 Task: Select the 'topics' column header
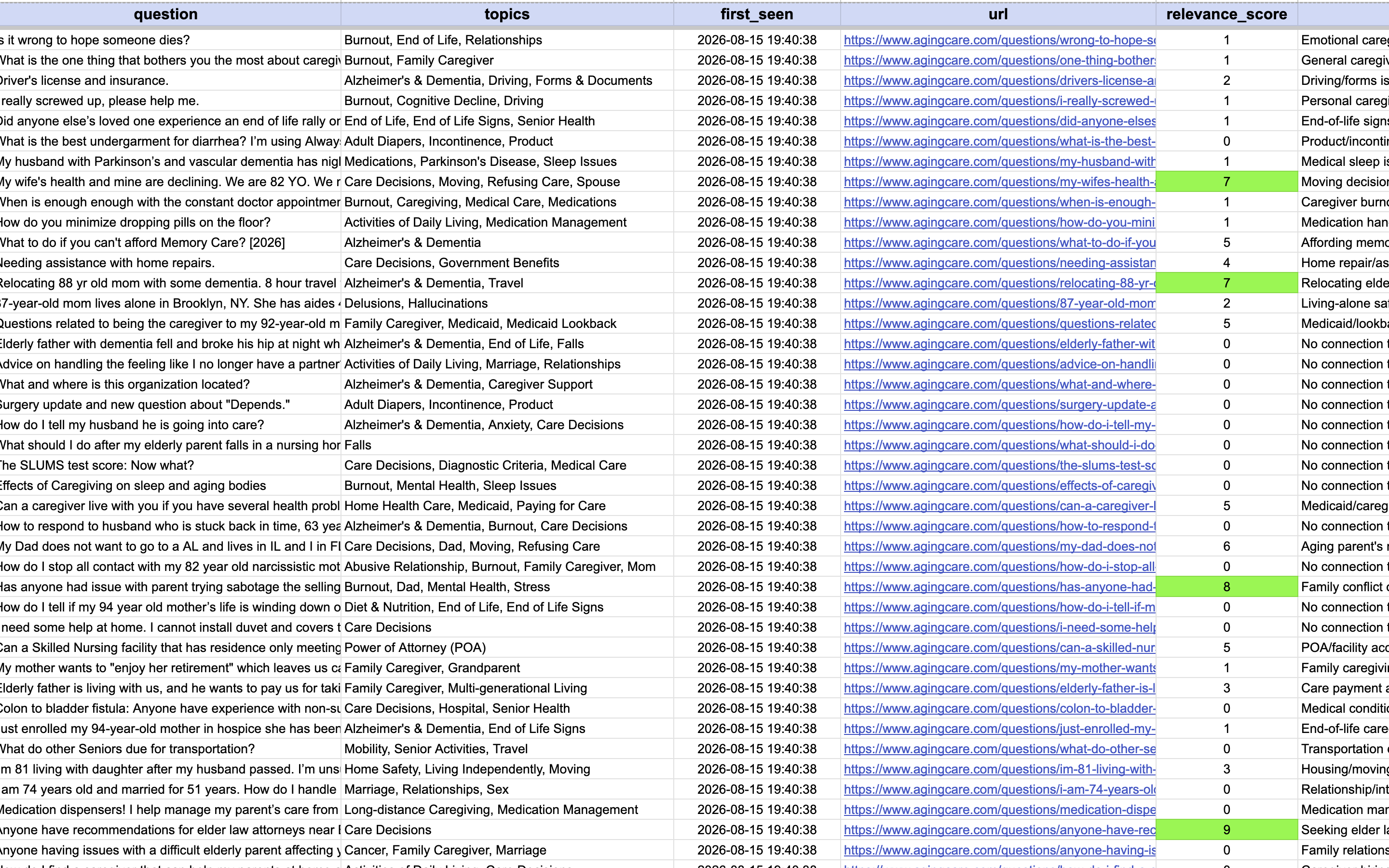(x=507, y=14)
